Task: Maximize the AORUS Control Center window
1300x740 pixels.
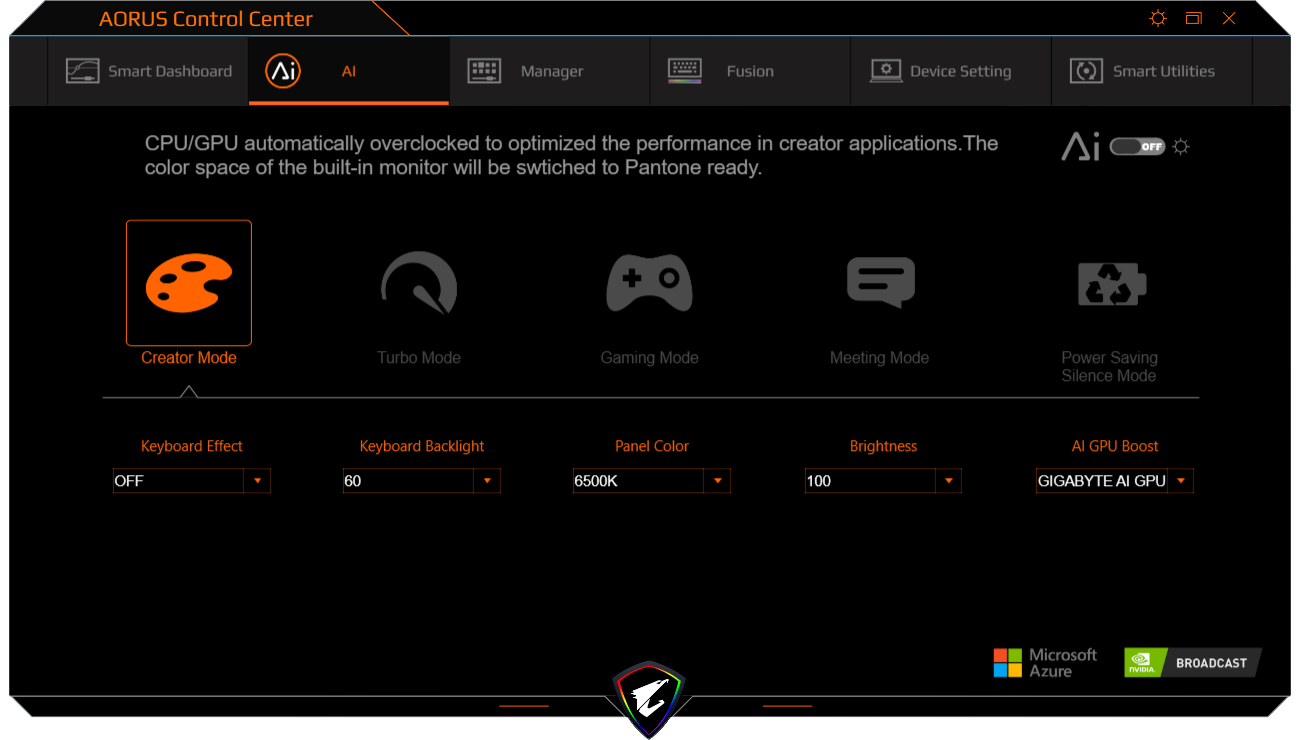Action: [x=1194, y=18]
